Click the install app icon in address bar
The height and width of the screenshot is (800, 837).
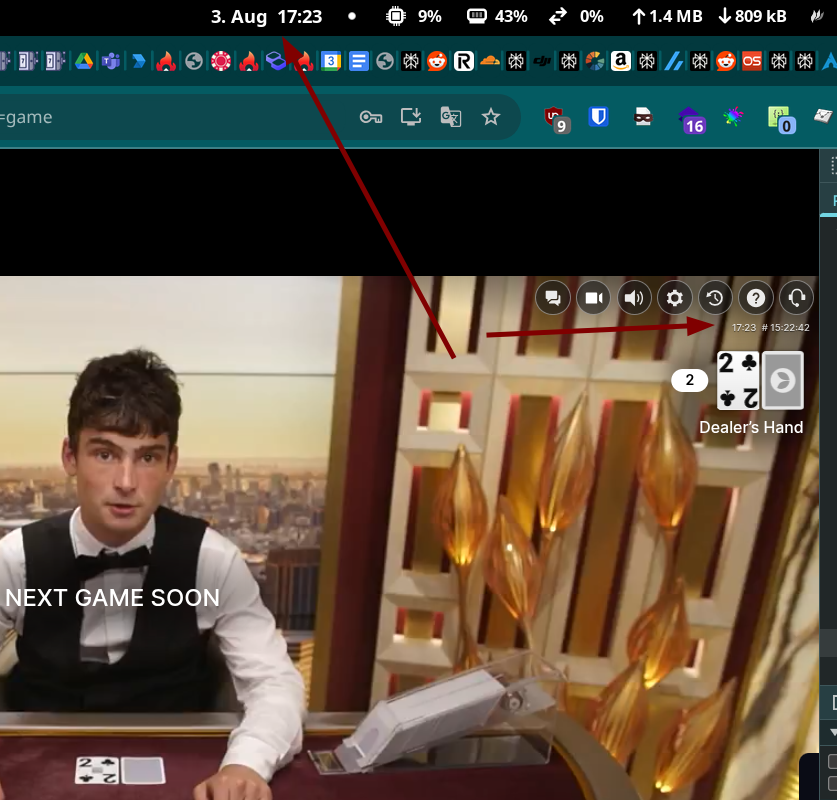pyautogui.click(x=411, y=117)
